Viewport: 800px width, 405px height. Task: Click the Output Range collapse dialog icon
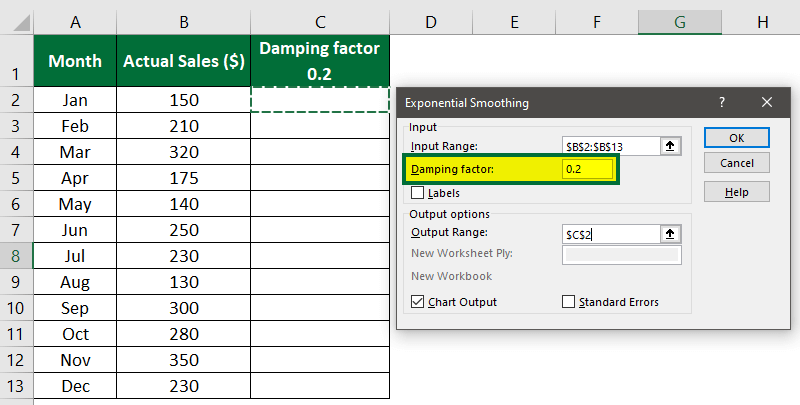coord(670,234)
